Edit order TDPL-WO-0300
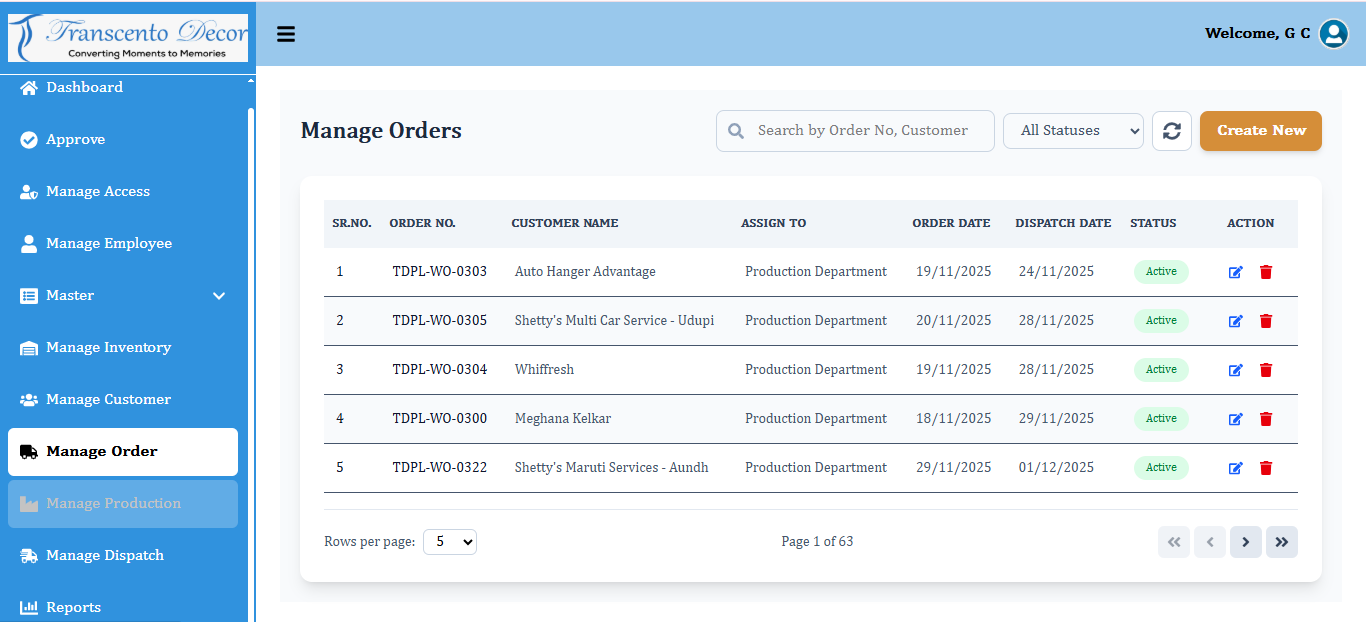Viewport: 1366px width, 622px height. [1235, 419]
